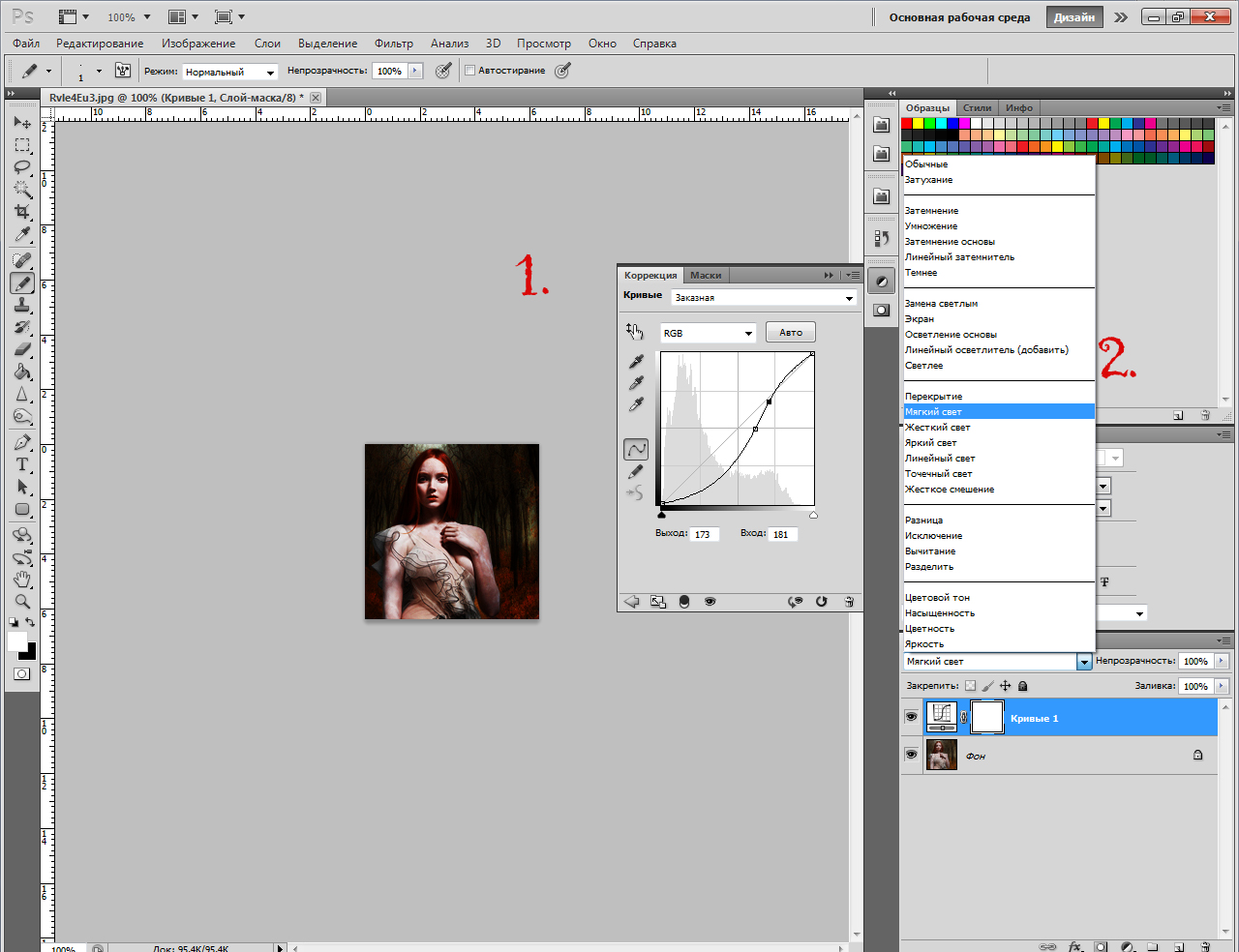Click the Кривые 1 layer mask thumbnail
1239x952 pixels.
[986, 717]
